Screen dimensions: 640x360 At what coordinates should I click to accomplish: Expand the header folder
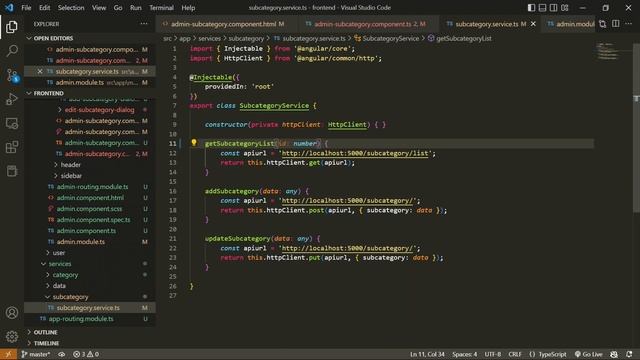click(71, 165)
